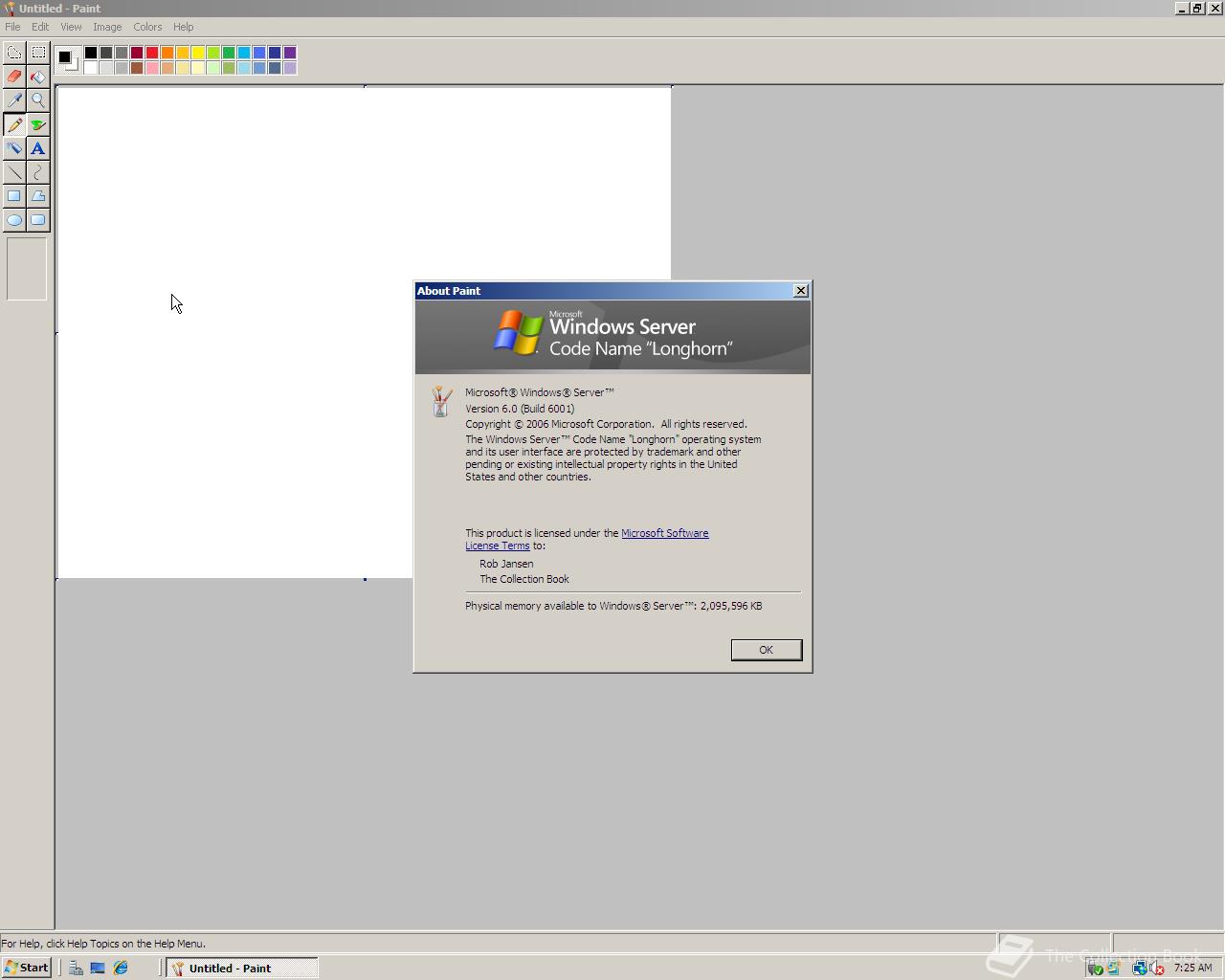
Task: Pick the Fill With Color bucket tool
Action: (x=38, y=77)
